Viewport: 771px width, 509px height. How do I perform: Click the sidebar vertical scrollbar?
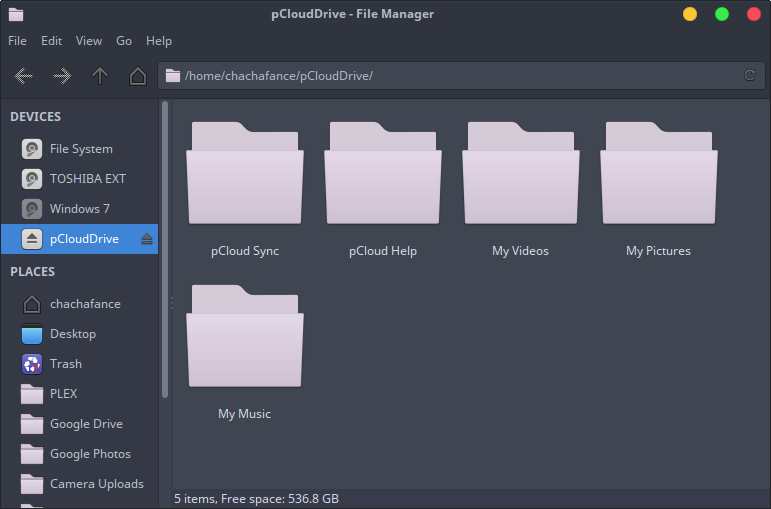tap(165, 249)
